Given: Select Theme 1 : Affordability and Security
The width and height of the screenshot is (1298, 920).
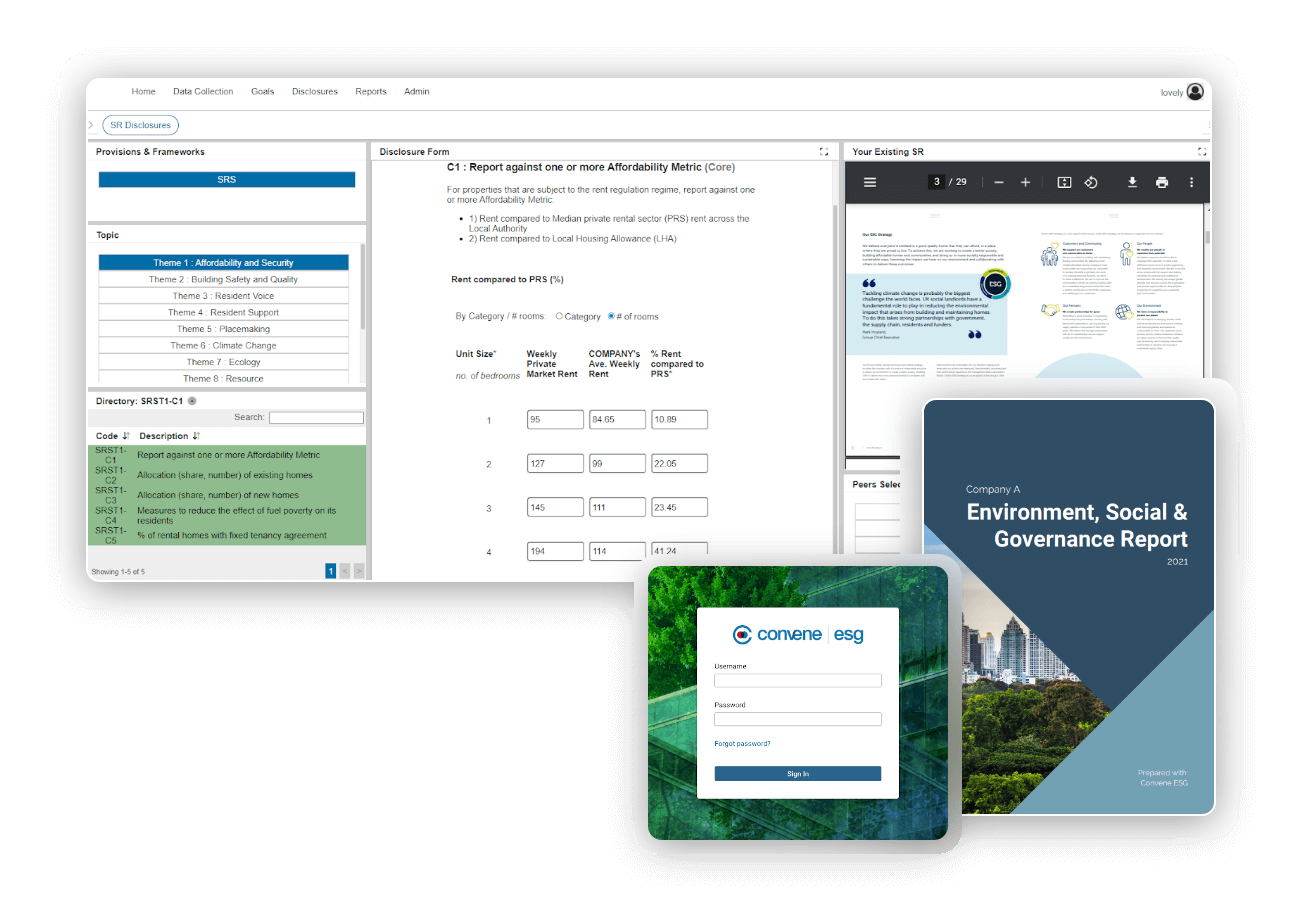Looking at the screenshot, I should point(223,263).
